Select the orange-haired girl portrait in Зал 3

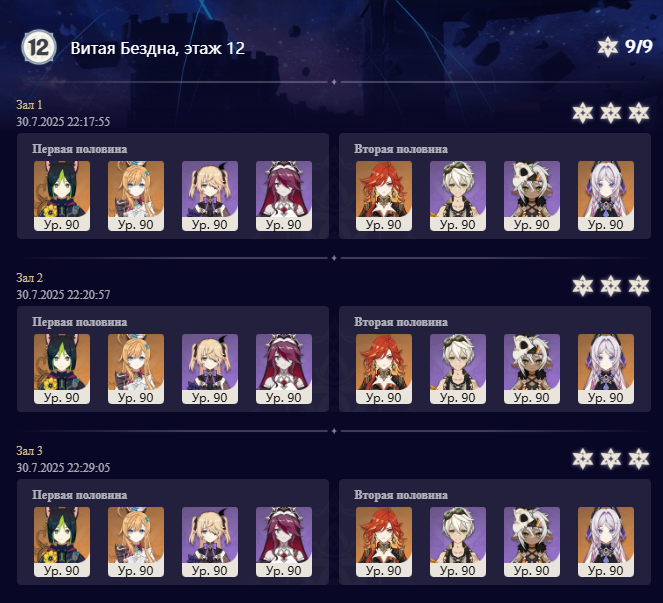136,542
